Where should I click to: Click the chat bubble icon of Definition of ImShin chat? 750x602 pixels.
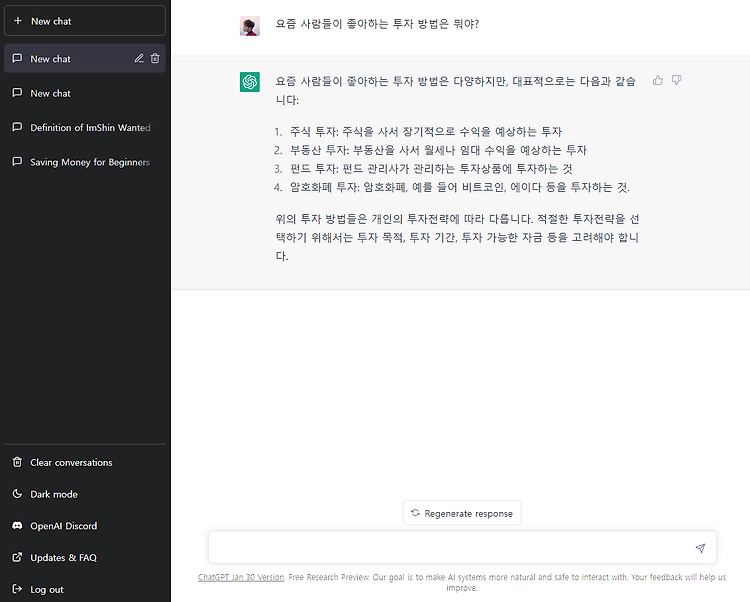coord(17,127)
